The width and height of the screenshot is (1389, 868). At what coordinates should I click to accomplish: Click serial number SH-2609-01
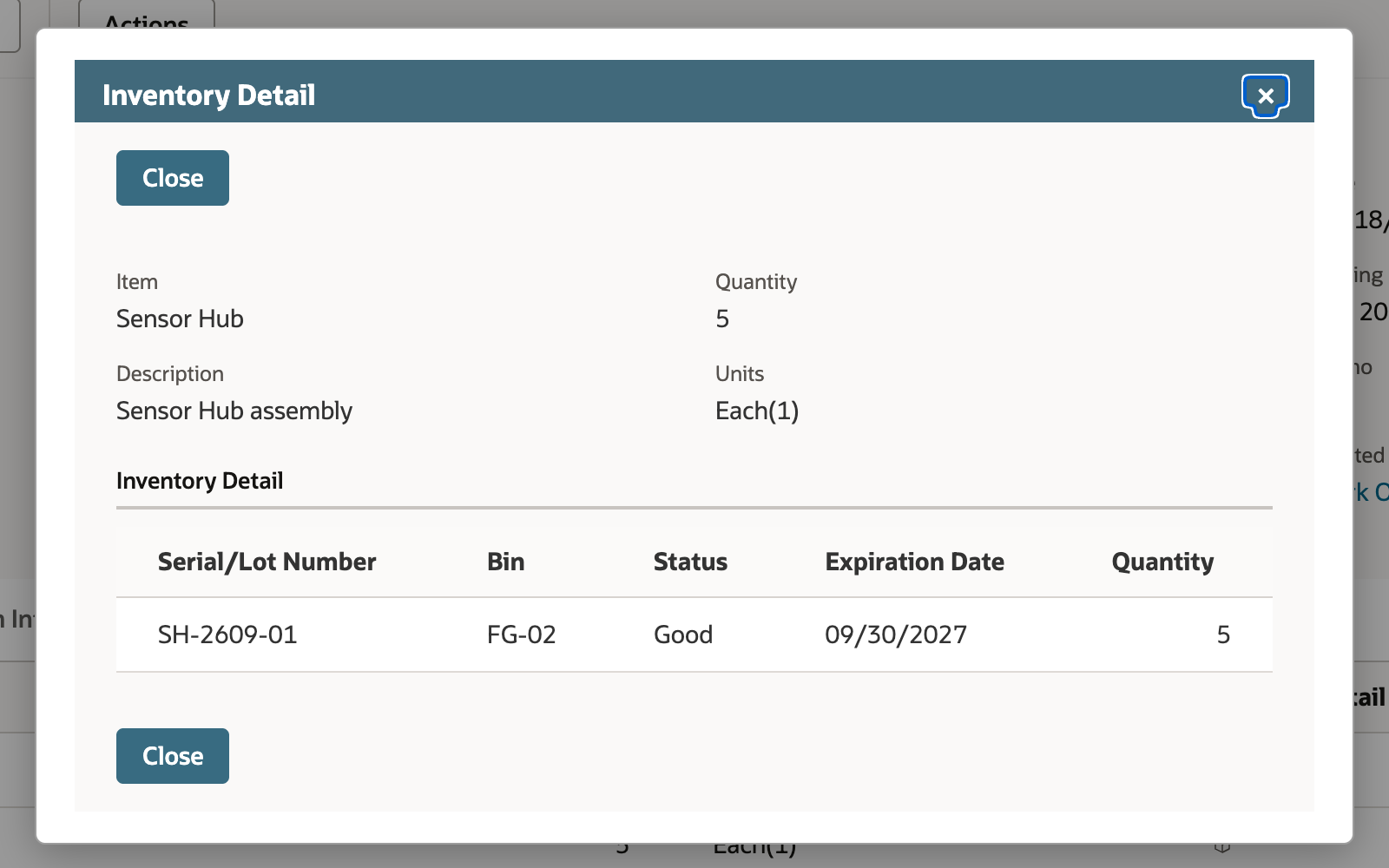click(227, 635)
